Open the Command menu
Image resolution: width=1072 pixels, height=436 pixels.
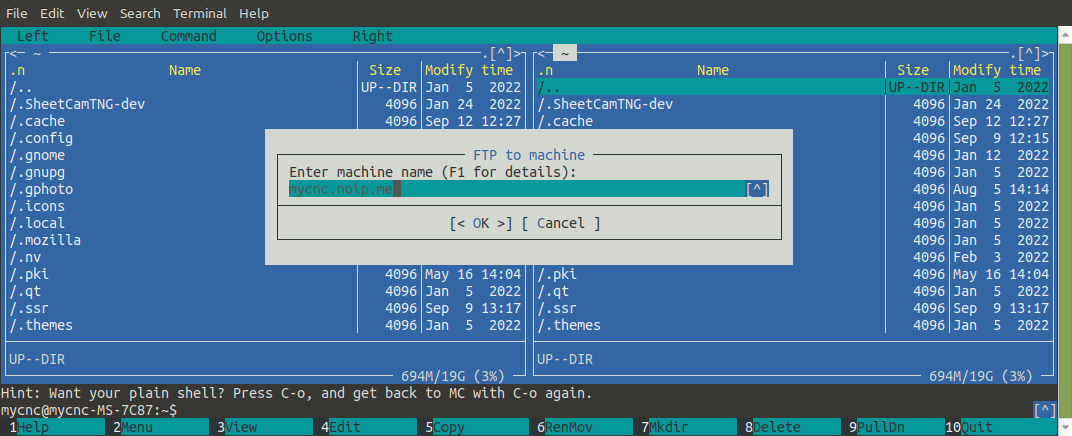[x=188, y=36]
